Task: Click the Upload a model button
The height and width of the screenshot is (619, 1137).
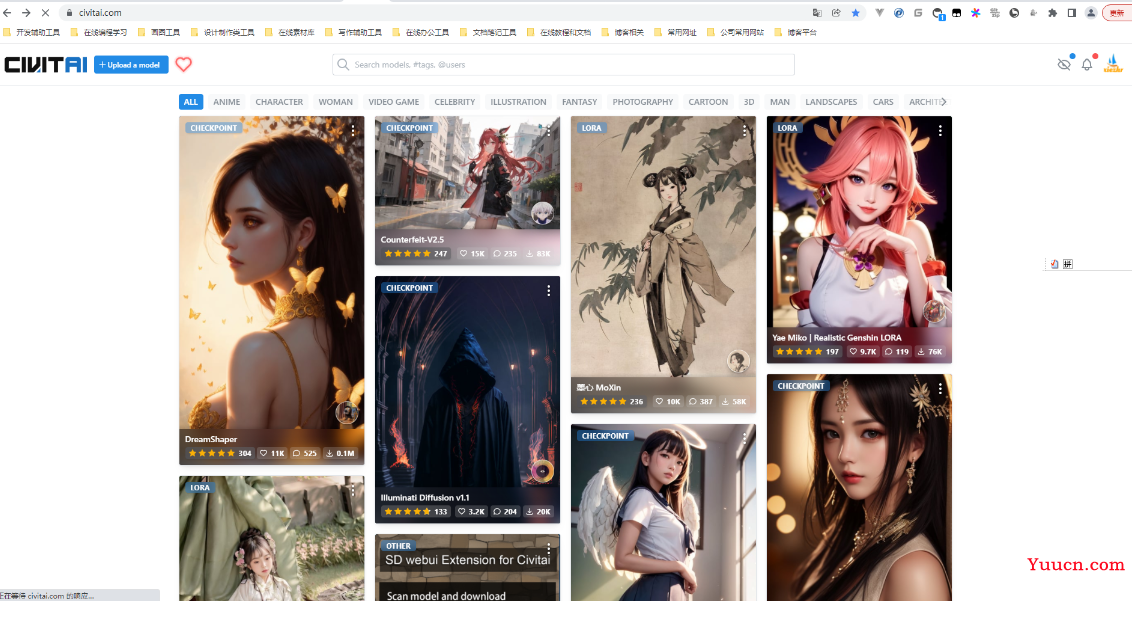Action: pos(131,65)
